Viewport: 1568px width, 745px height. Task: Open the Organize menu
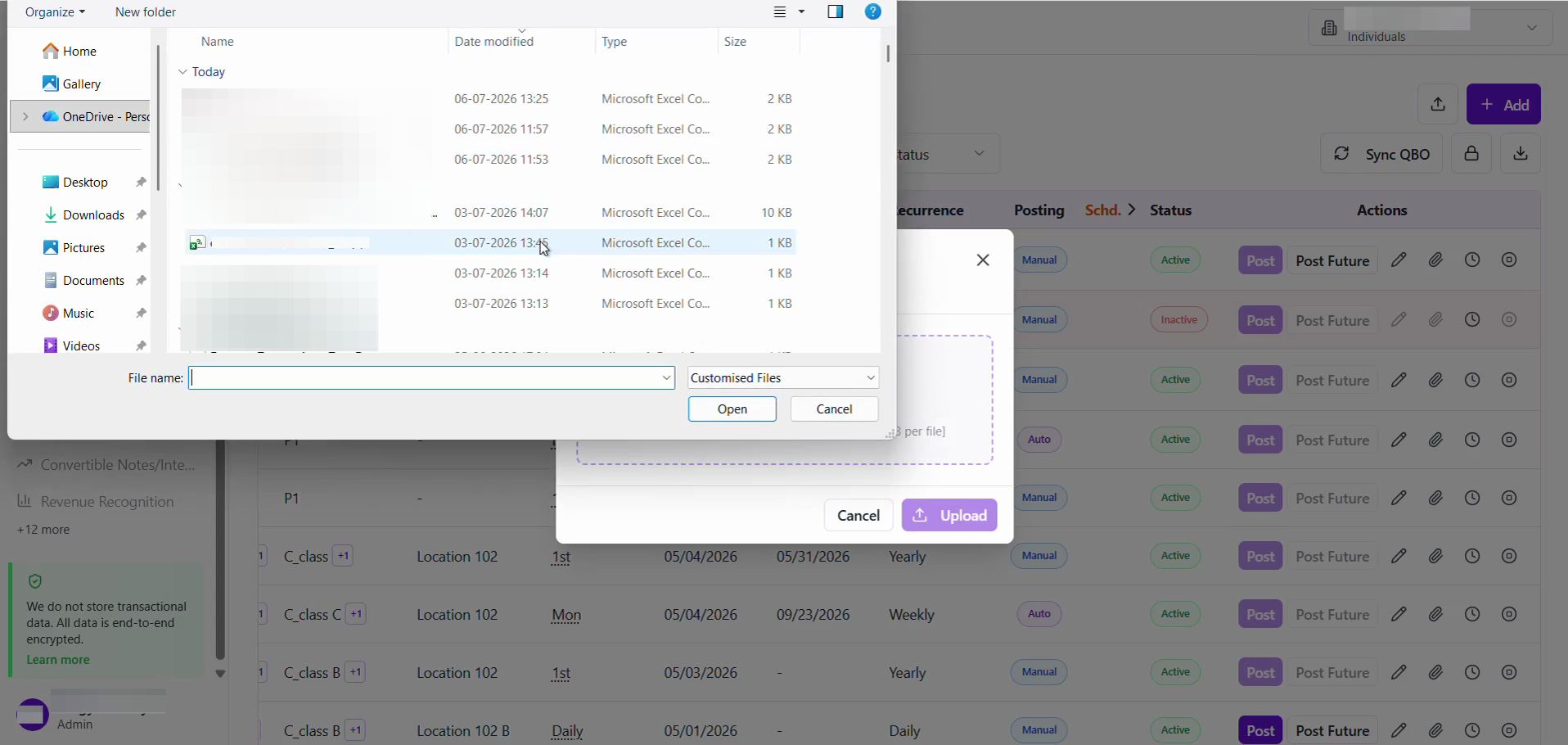pyautogui.click(x=55, y=12)
